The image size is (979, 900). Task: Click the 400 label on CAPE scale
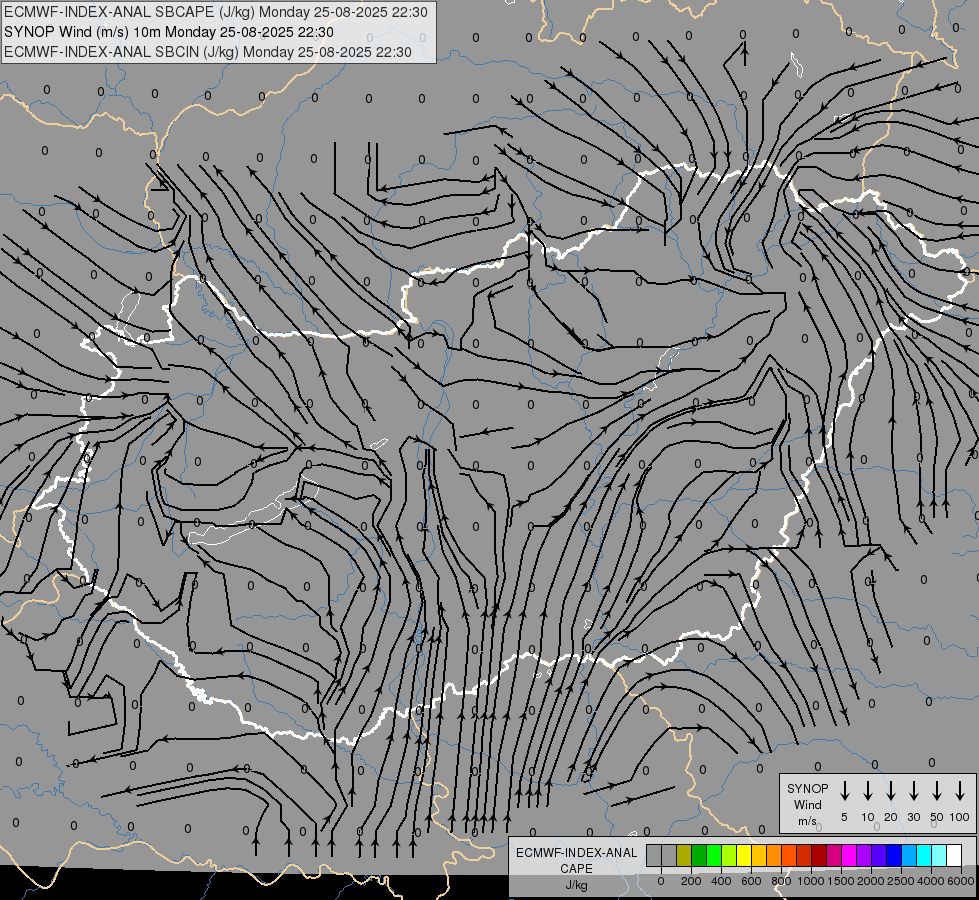(721, 881)
